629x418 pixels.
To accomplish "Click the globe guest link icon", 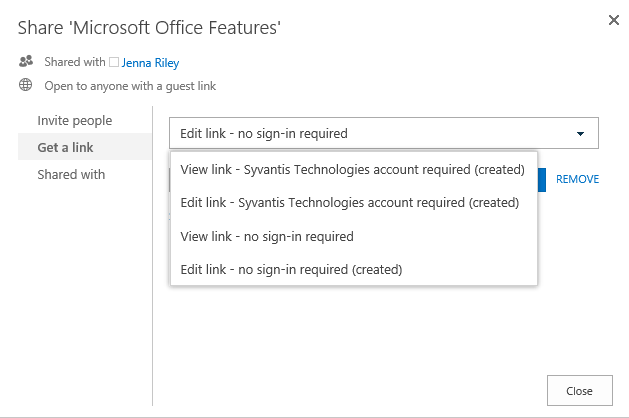I will [26, 85].
